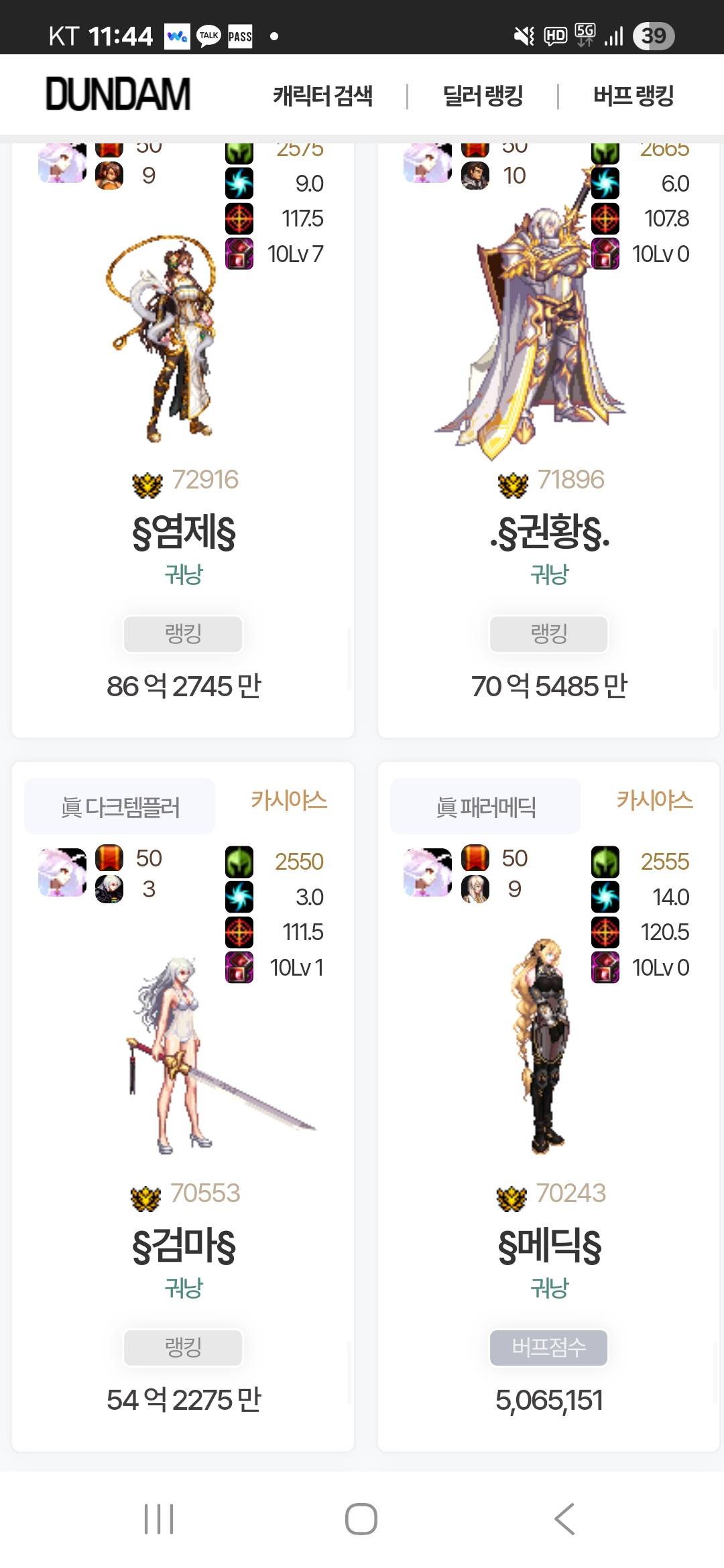Click the 랭킹 button under §염제§

pyautogui.click(x=183, y=634)
